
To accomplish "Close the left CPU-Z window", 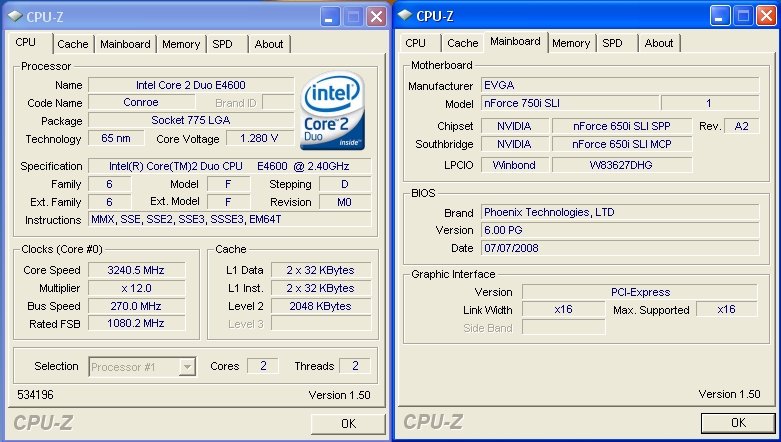I will tap(376, 17).
